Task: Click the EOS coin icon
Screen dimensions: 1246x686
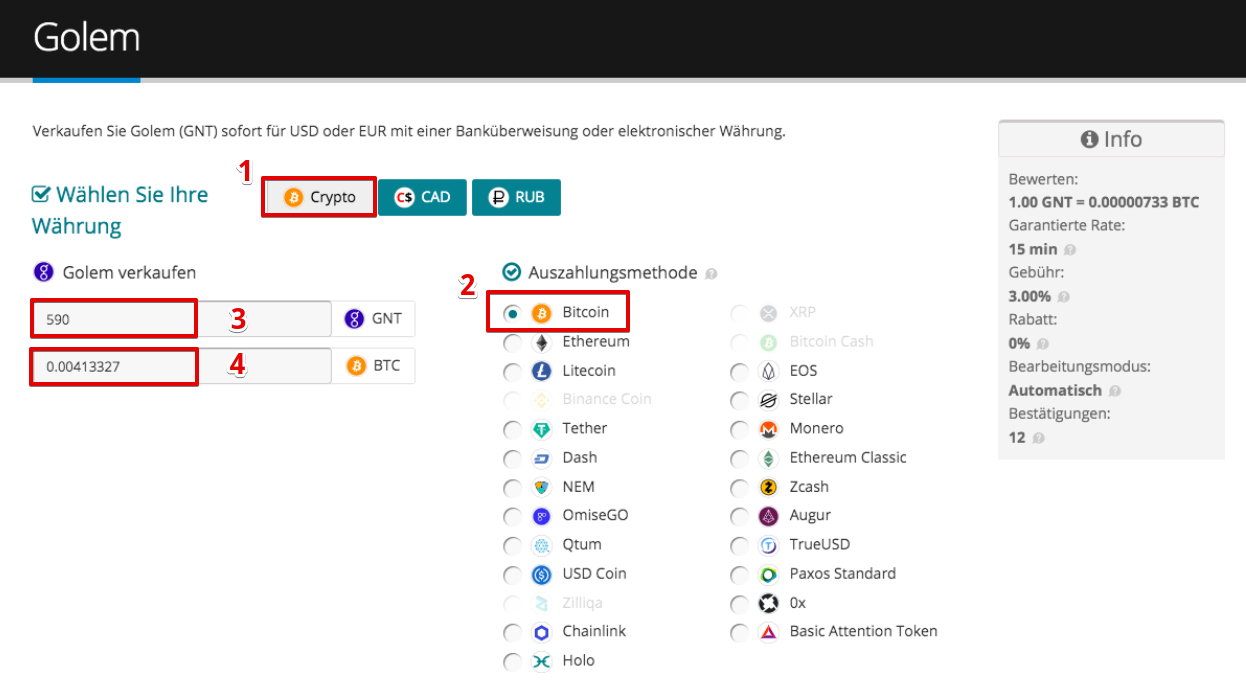Action: pos(769,371)
